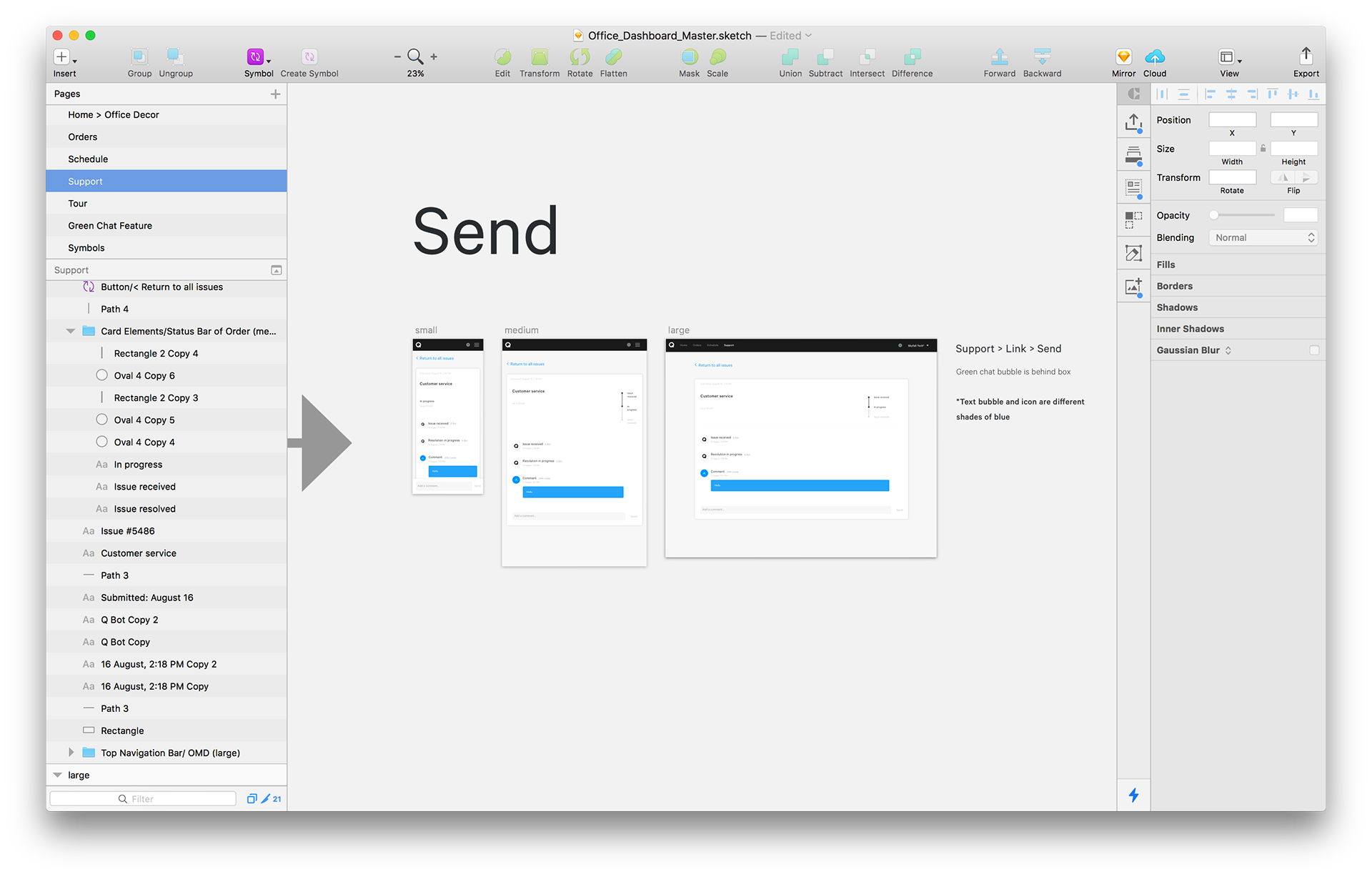Add a new page with plus icon
Viewport: 1372px width, 877px height.
[275, 94]
